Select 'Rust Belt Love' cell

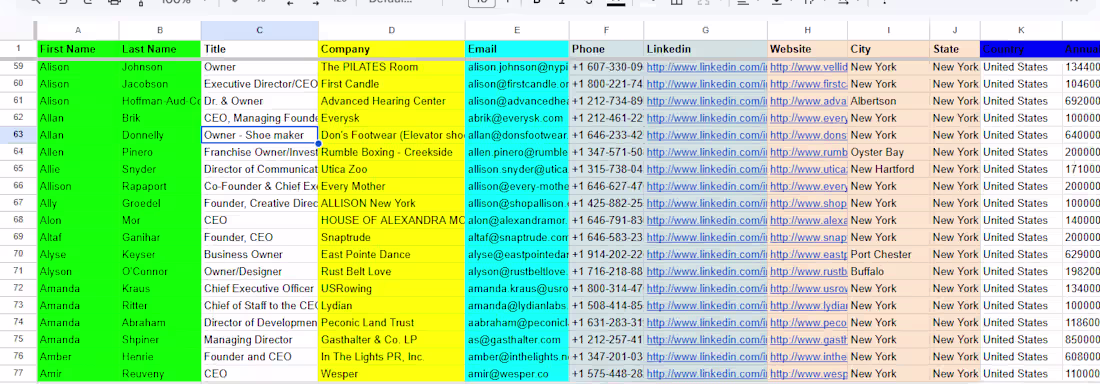(x=391, y=272)
